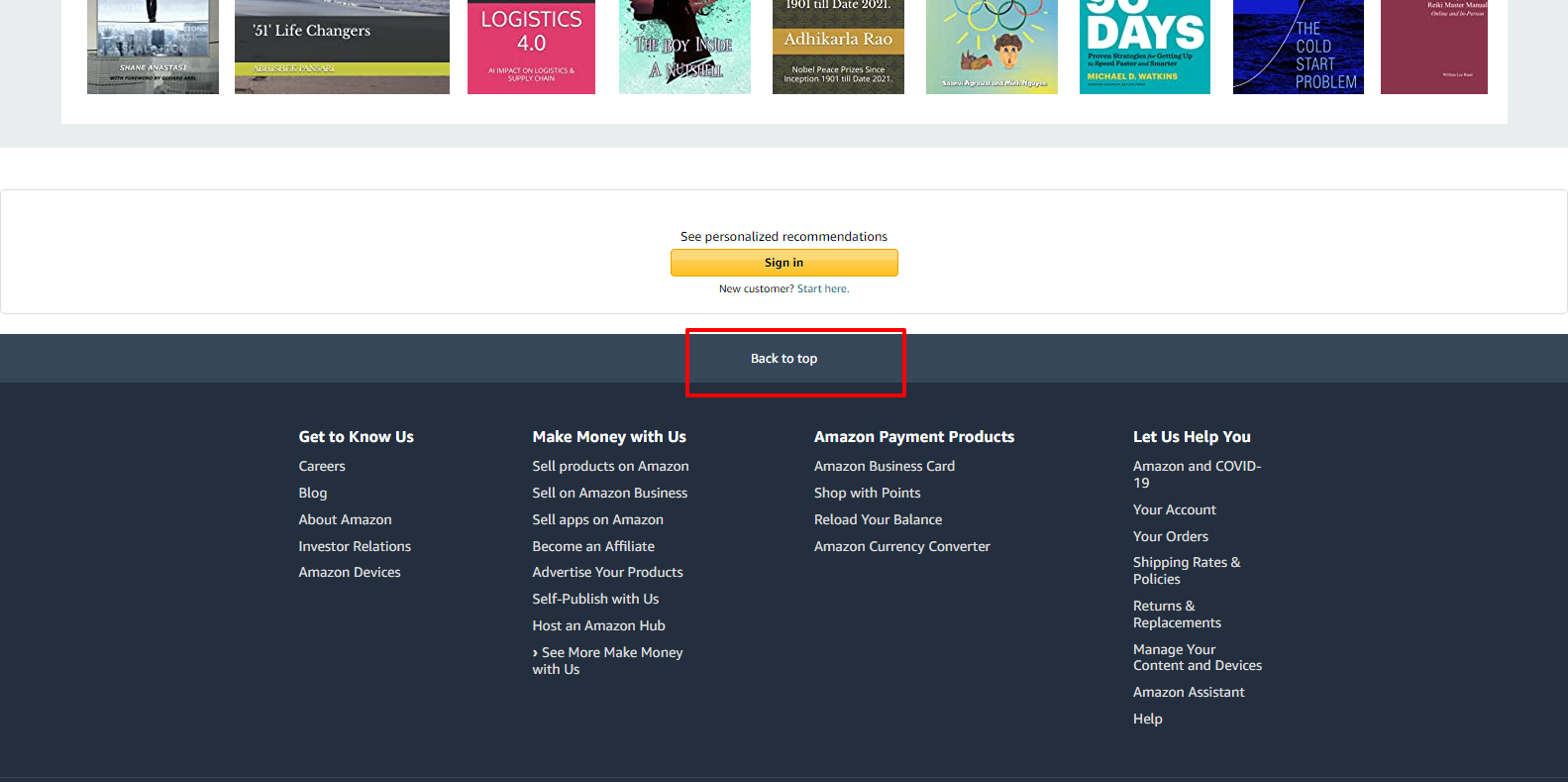Follow the 'Start here.' new customer link
The height and width of the screenshot is (782, 1568).
pos(823,289)
